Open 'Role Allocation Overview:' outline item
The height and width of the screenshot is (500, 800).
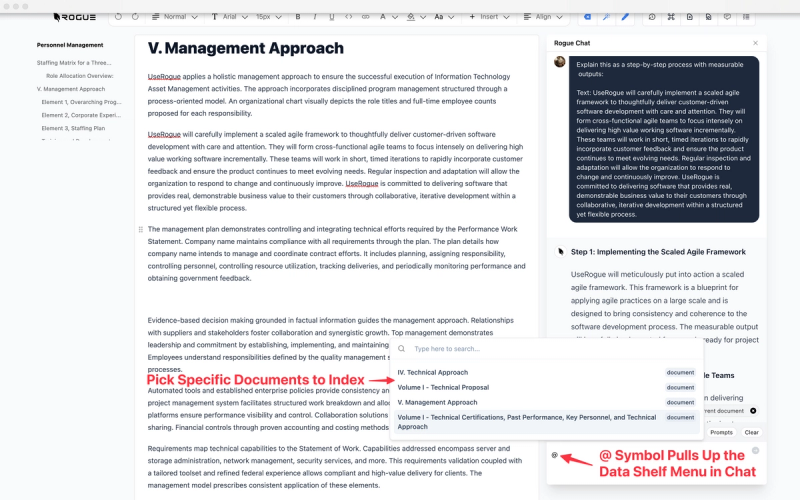pos(80,76)
